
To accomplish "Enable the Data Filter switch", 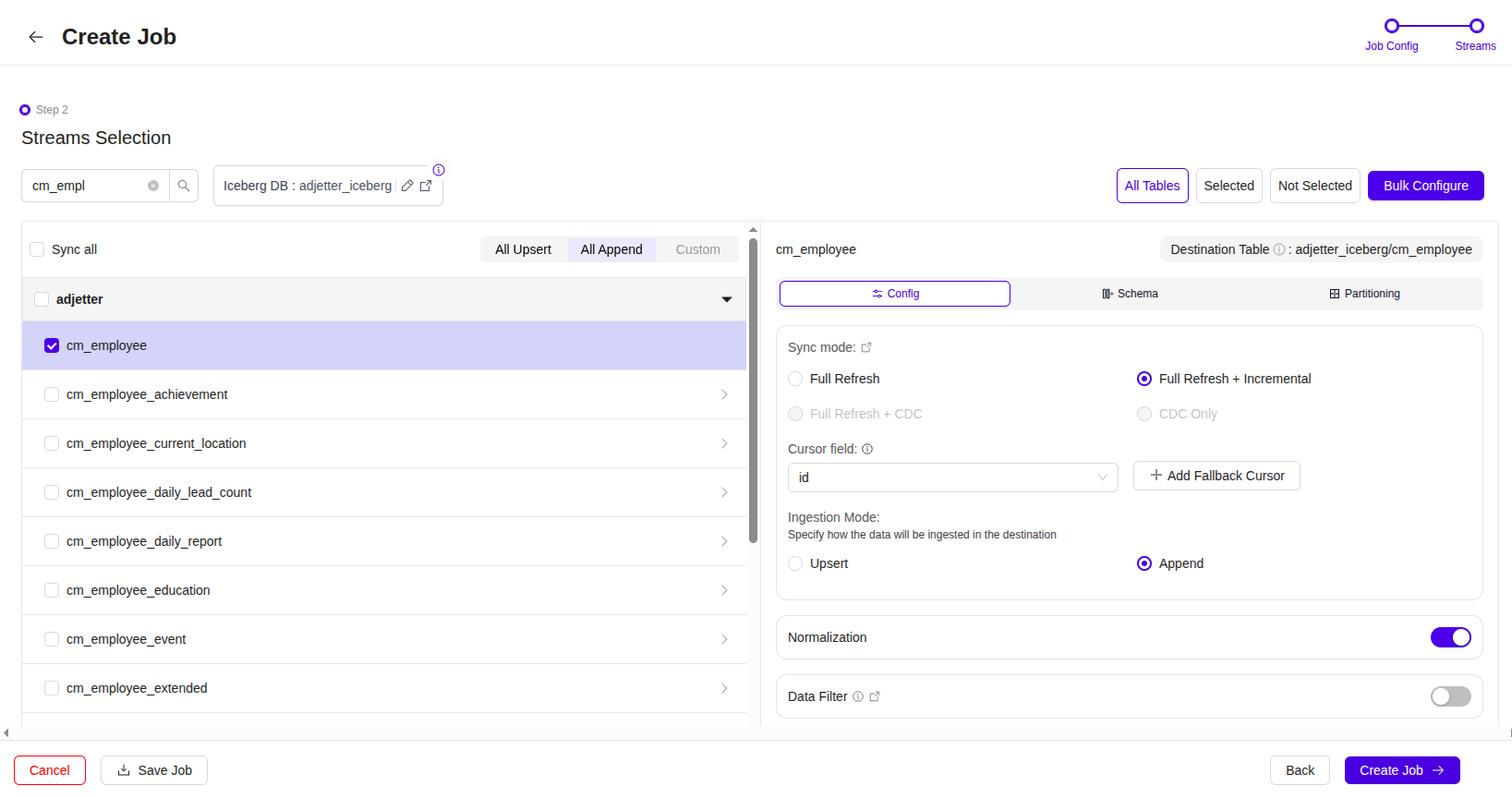I will coord(1451,696).
